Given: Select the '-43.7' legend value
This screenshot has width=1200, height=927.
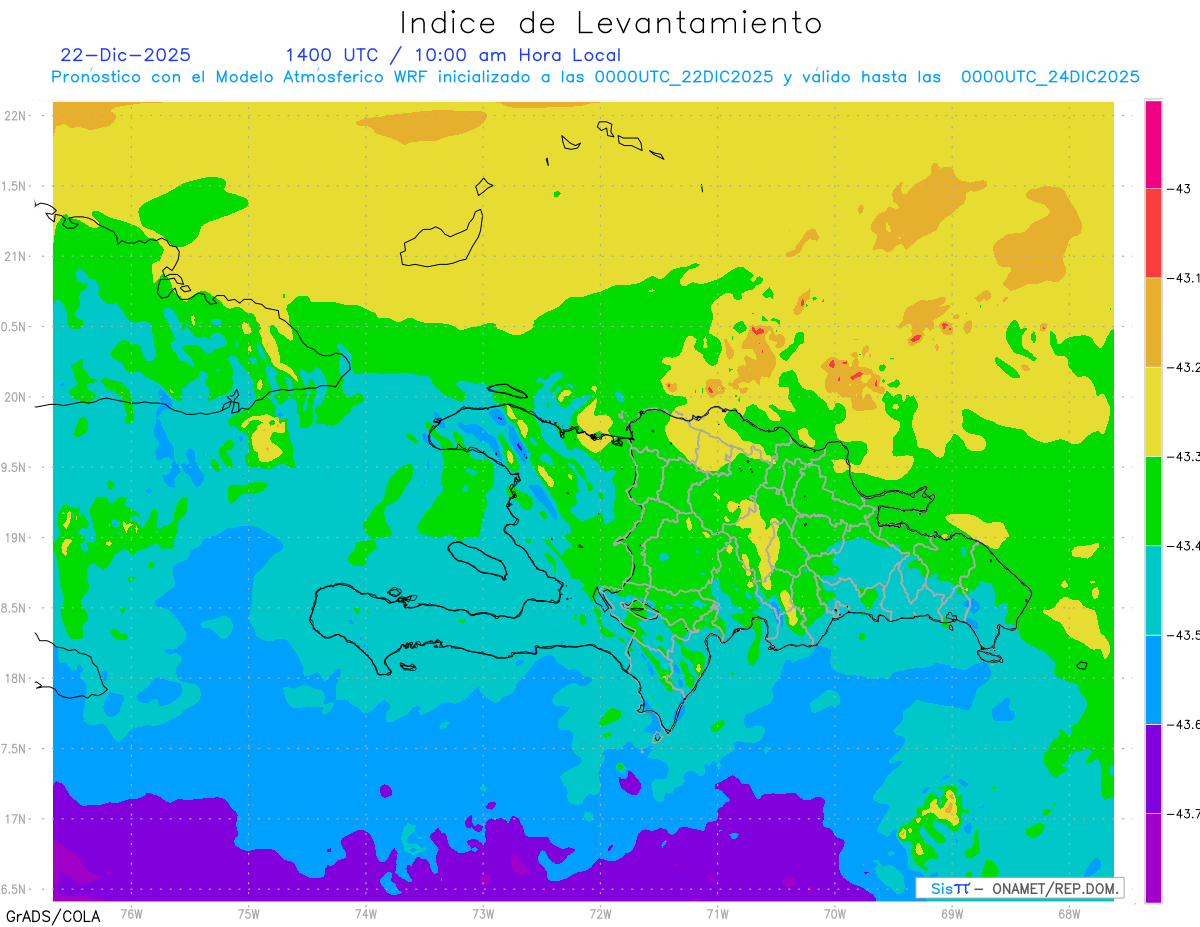Looking at the screenshot, I should [1183, 814].
